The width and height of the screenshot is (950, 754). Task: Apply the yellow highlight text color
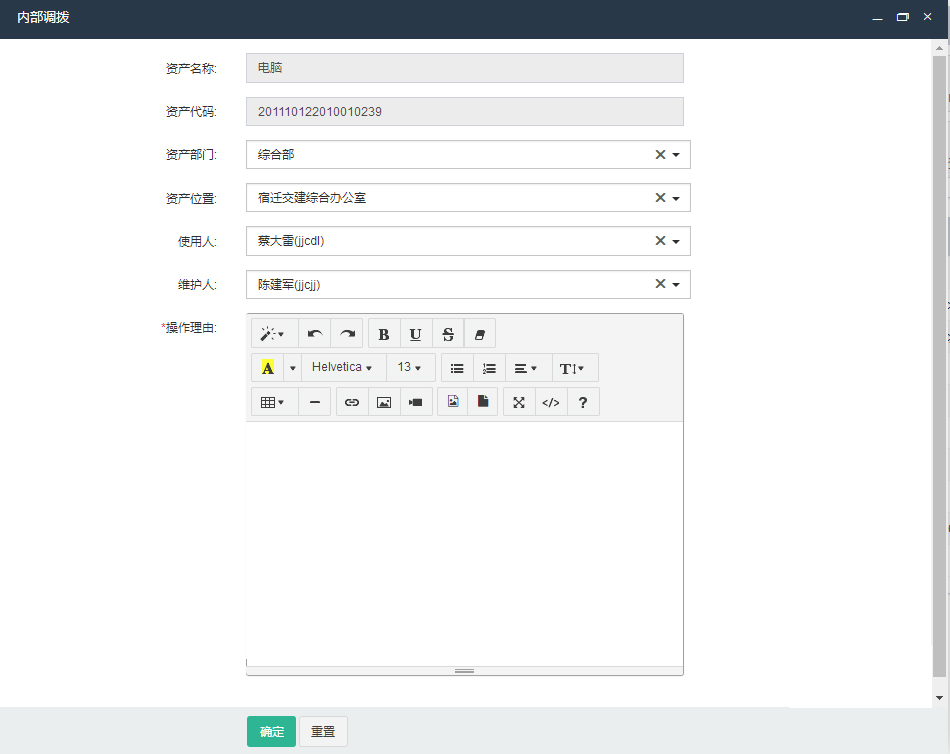point(267,368)
